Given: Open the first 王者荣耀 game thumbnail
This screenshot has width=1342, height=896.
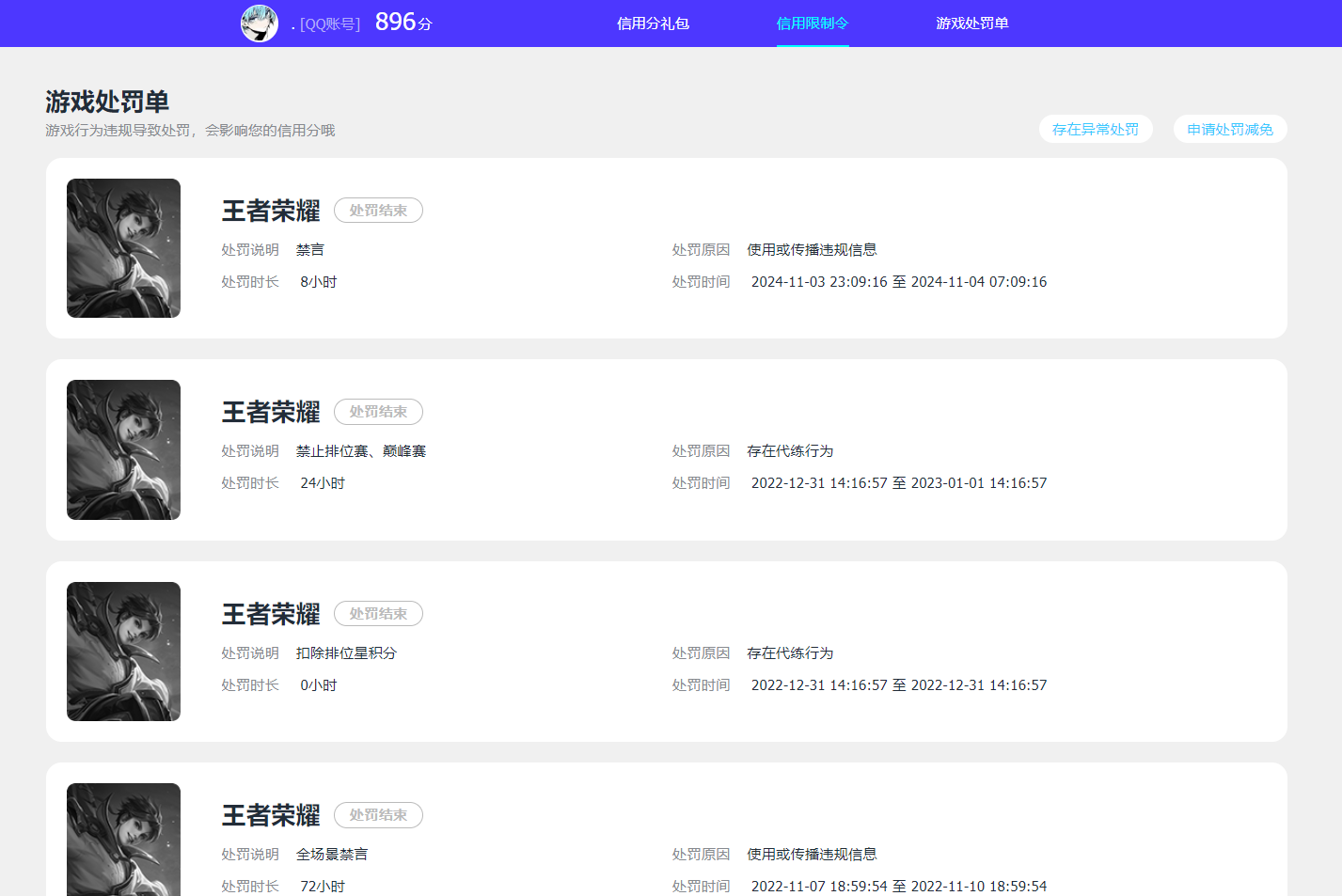Looking at the screenshot, I should click(x=123, y=248).
